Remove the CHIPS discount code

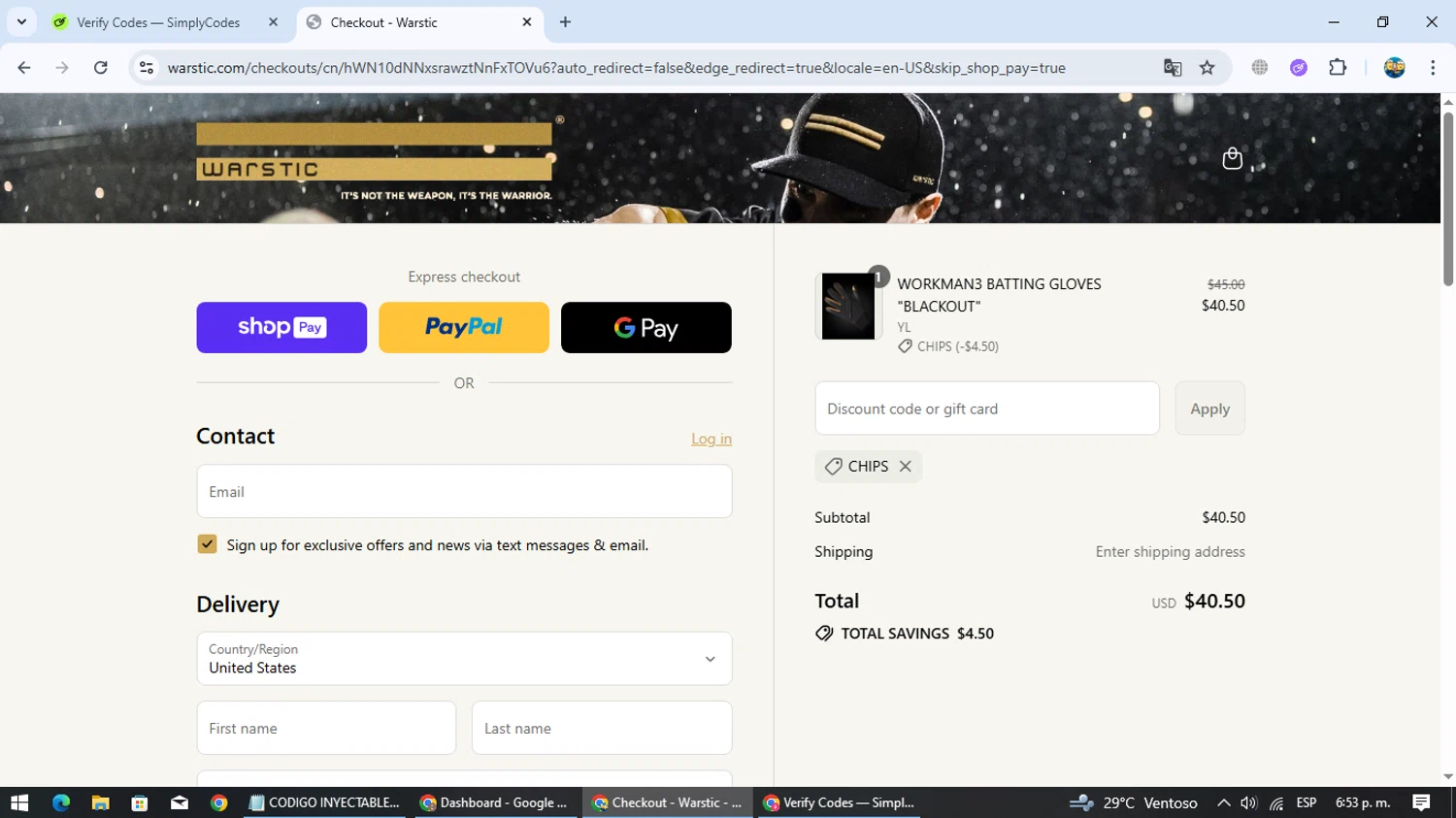coord(906,467)
